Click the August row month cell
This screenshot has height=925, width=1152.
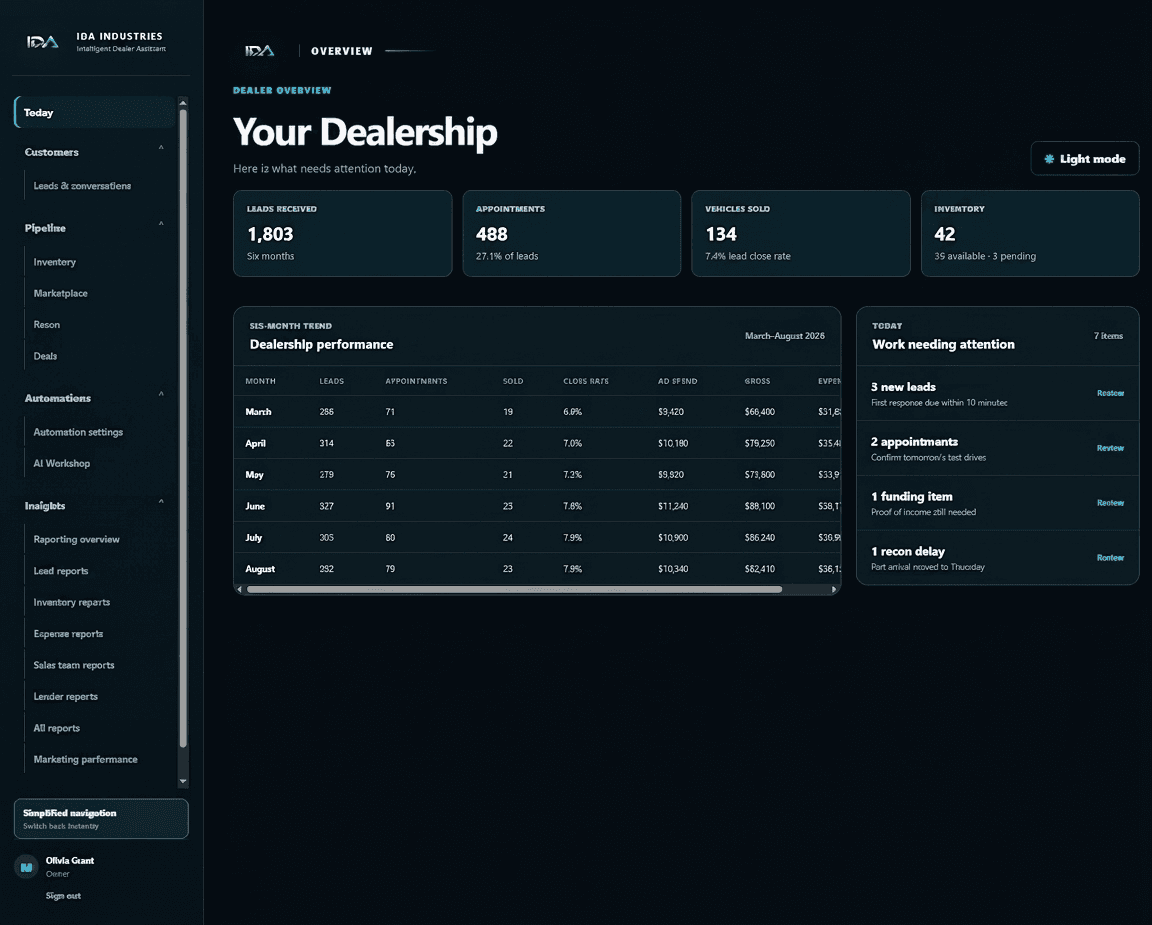click(x=260, y=569)
